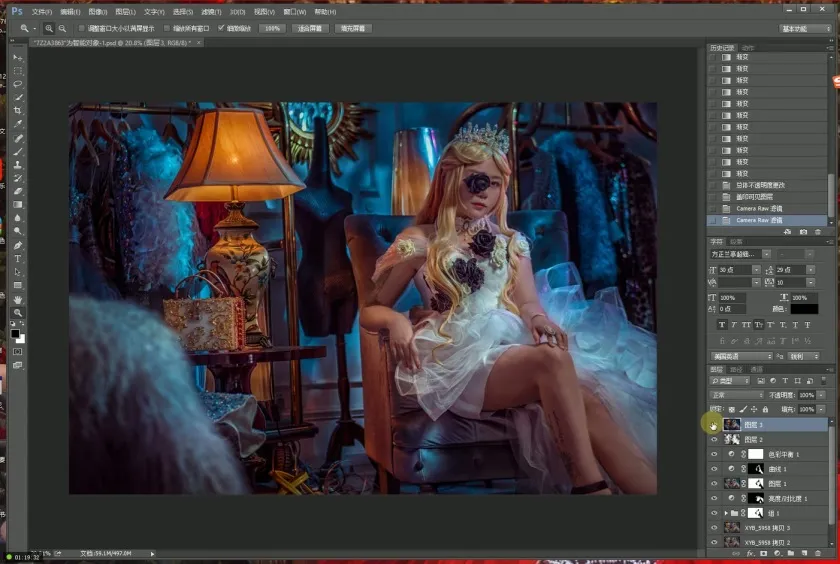Click the zoom in magnifier icon in options bar
840x564 pixels.
pyautogui.click(x=48, y=29)
